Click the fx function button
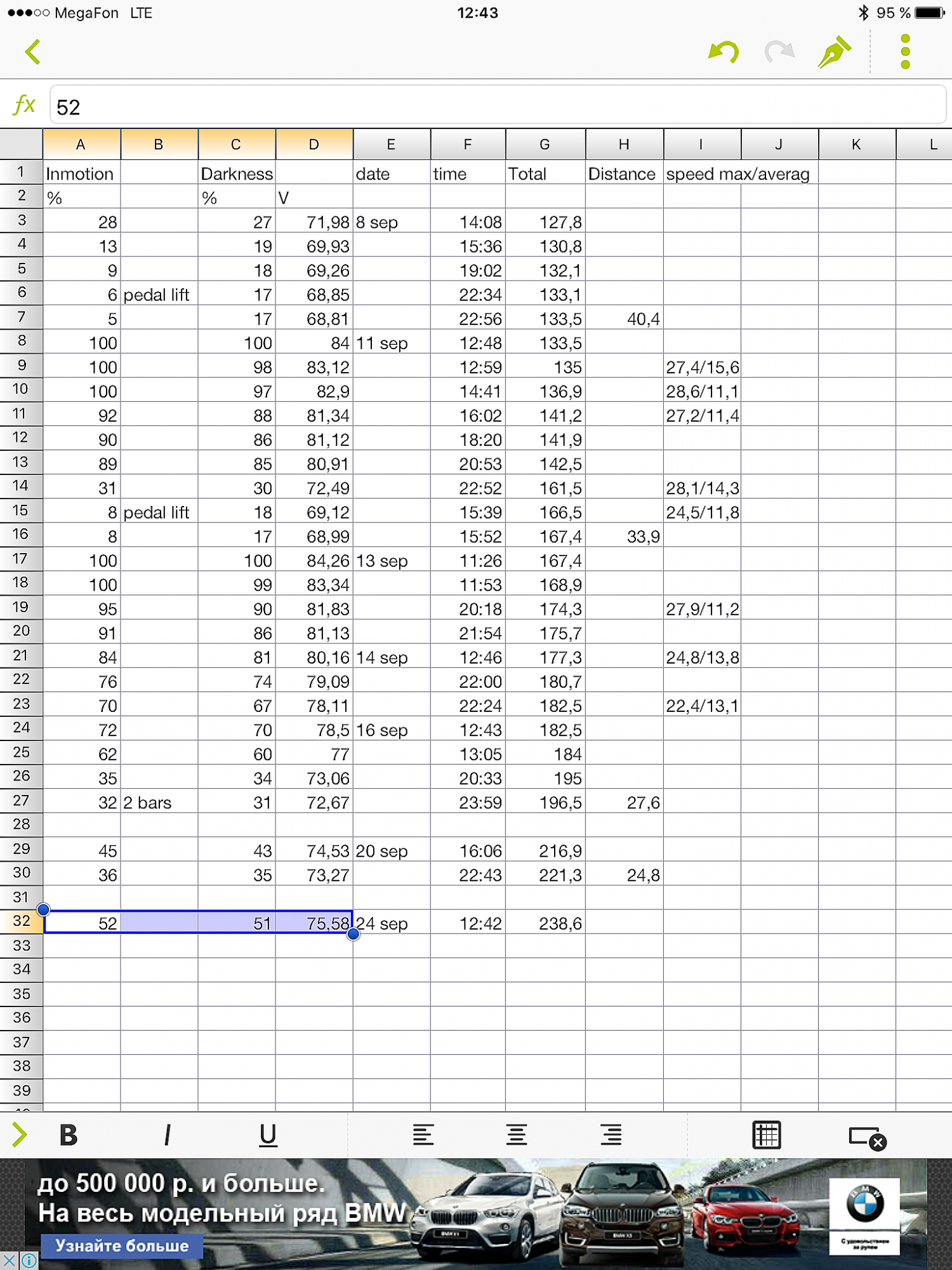The image size is (952, 1270). (x=24, y=105)
